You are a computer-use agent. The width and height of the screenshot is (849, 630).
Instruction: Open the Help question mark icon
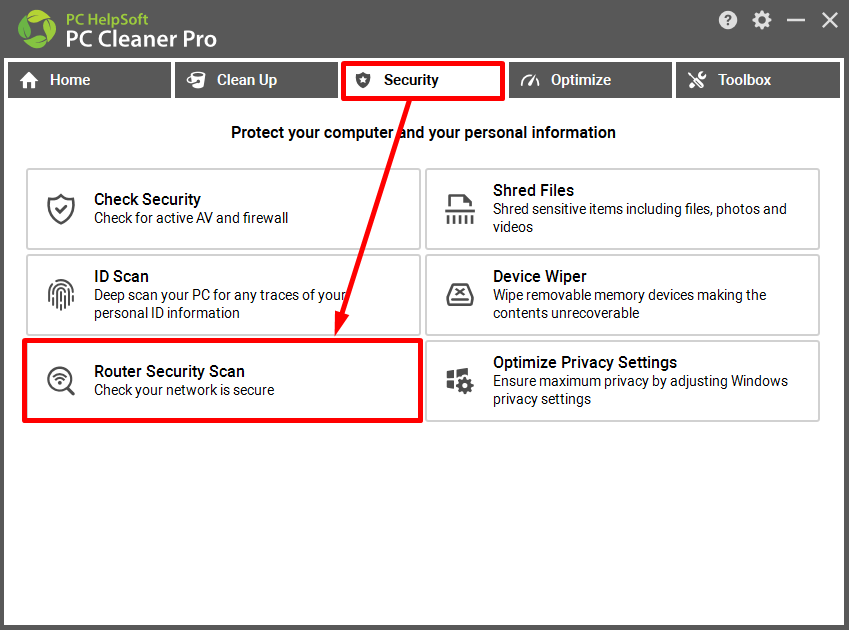click(728, 21)
